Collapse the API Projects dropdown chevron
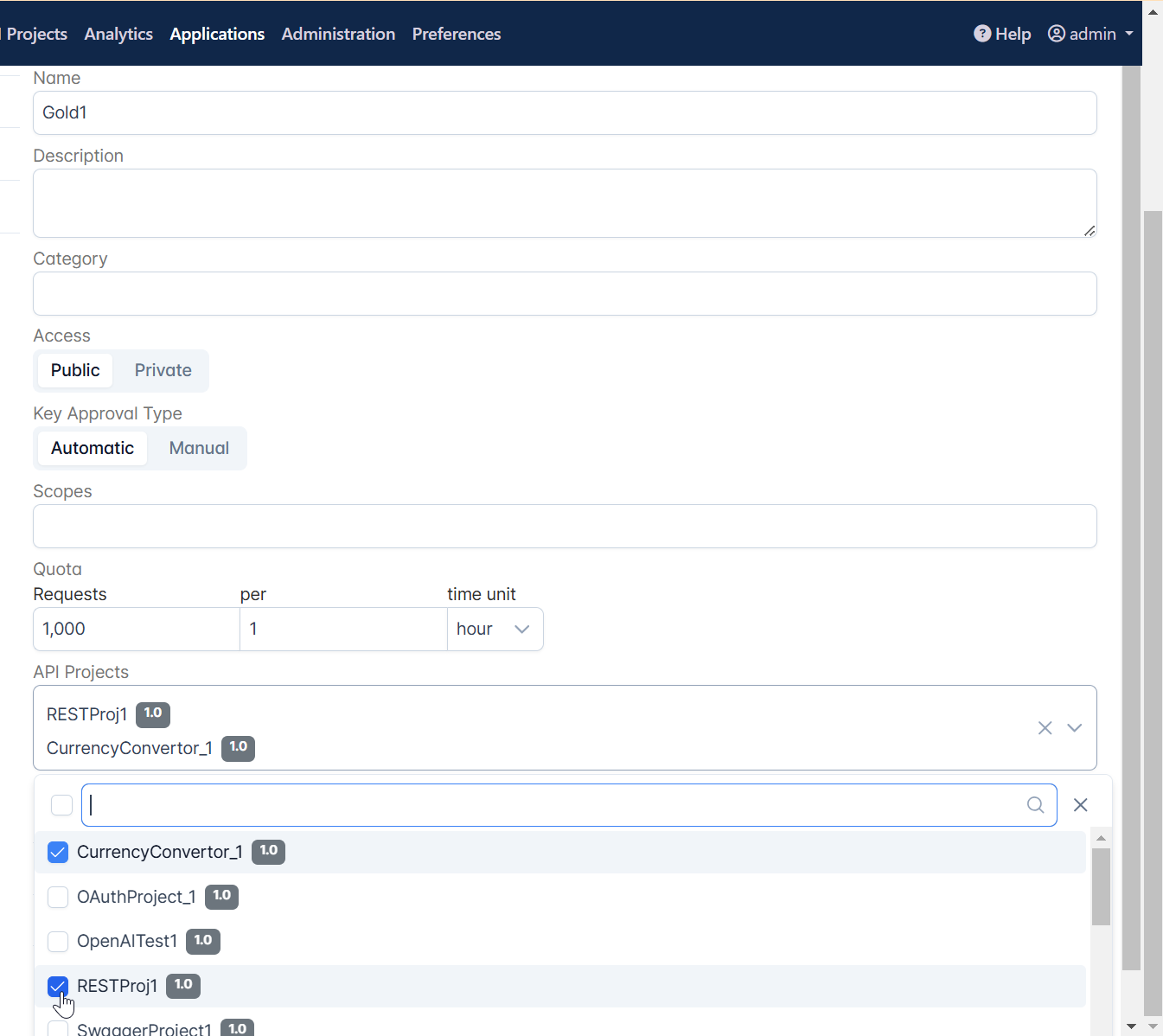 pyautogui.click(x=1074, y=728)
